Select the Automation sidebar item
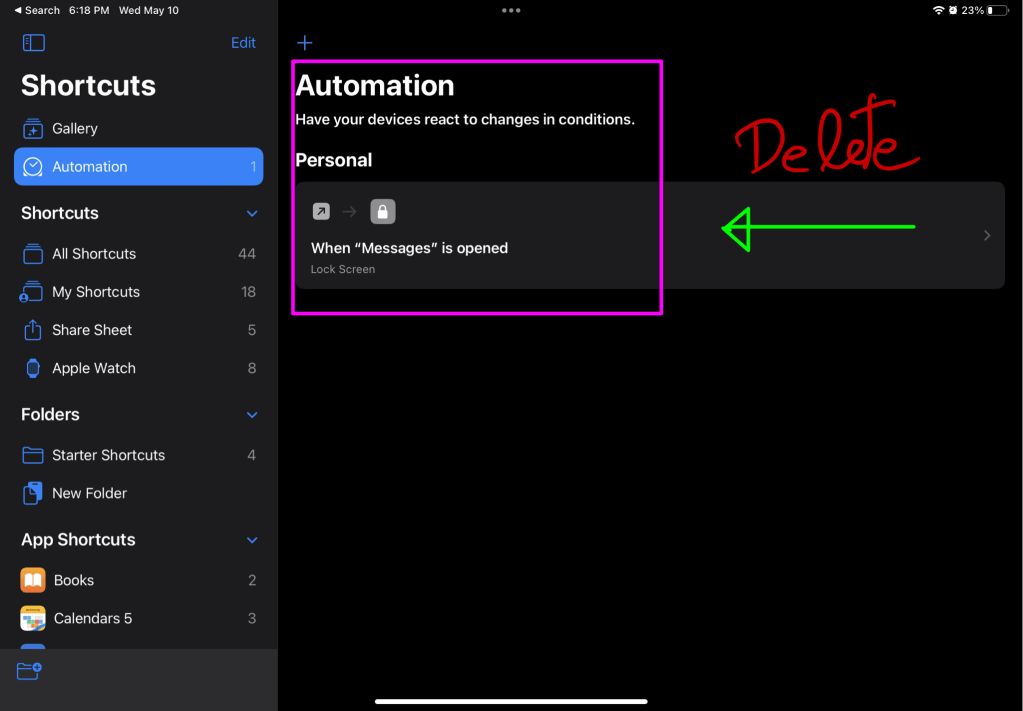Screen dimensions: 1023x711 138,167
